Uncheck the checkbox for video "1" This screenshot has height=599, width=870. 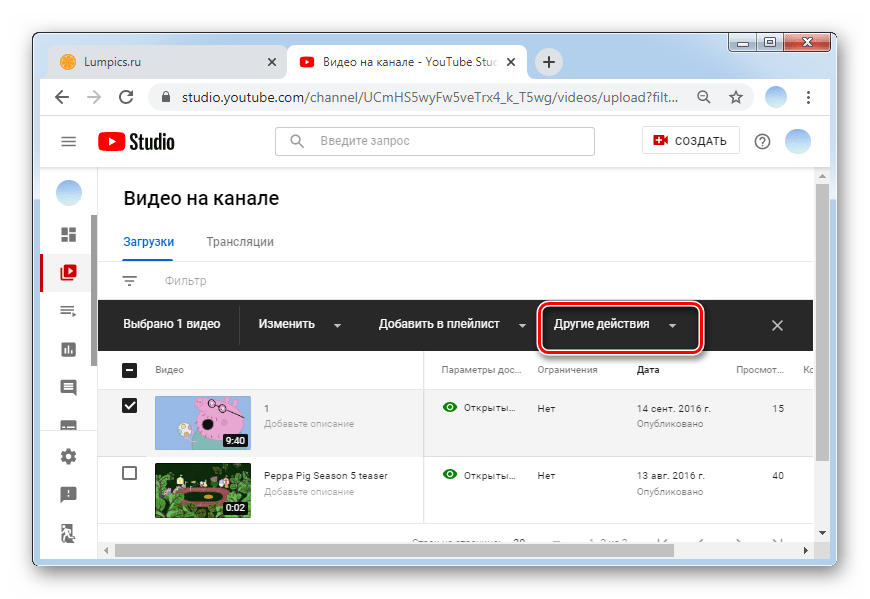(x=130, y=406)
